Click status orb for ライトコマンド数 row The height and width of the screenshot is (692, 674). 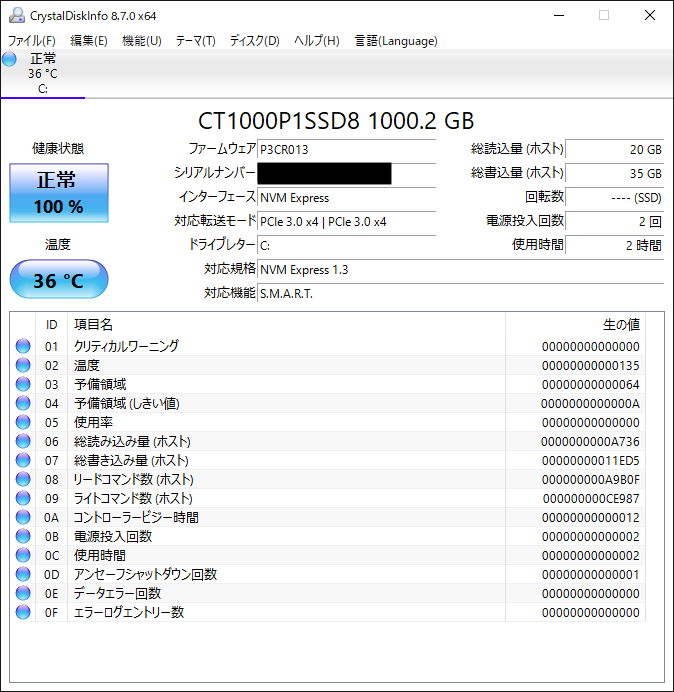tap(23, 498)
